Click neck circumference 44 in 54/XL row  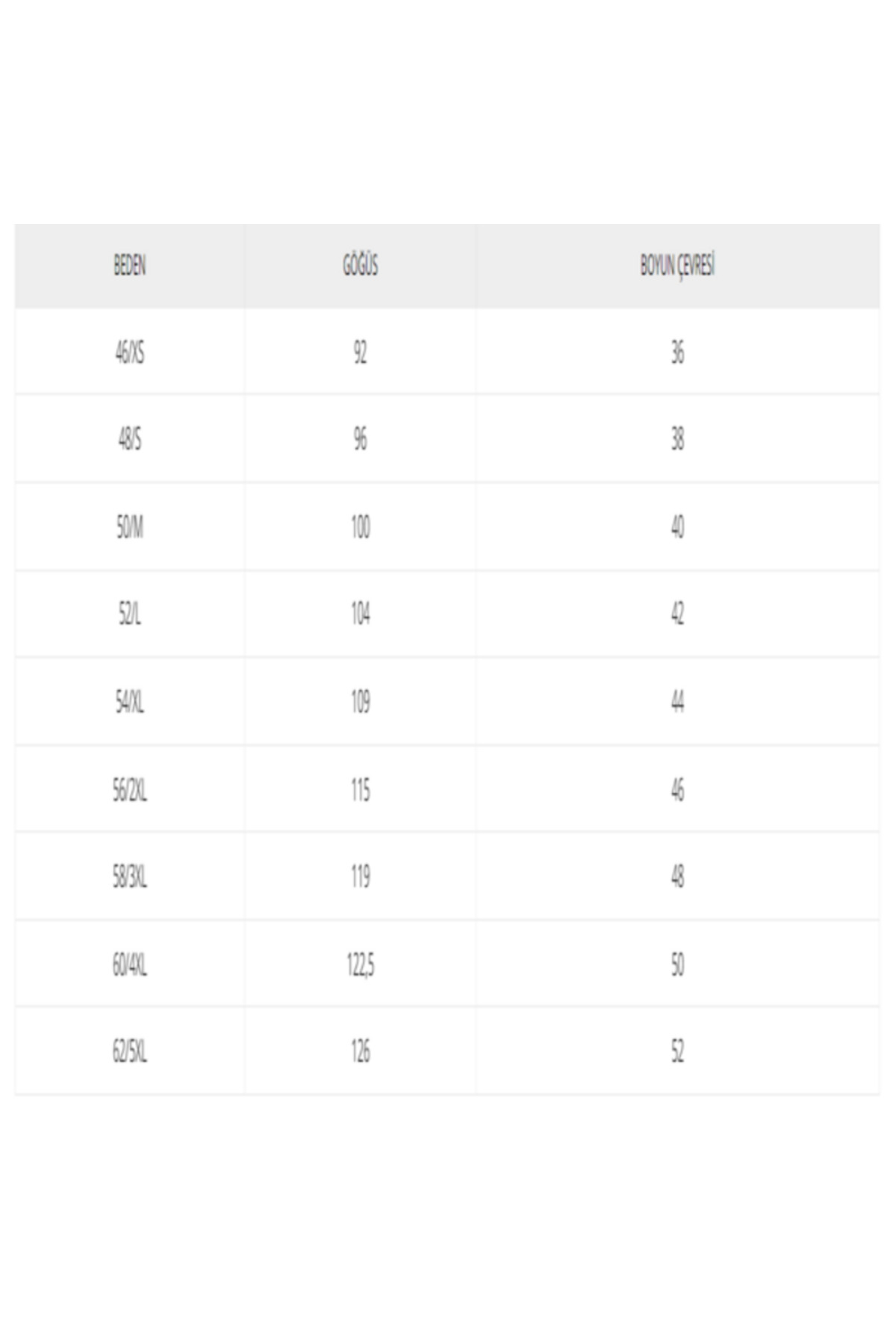click(677, 702)
